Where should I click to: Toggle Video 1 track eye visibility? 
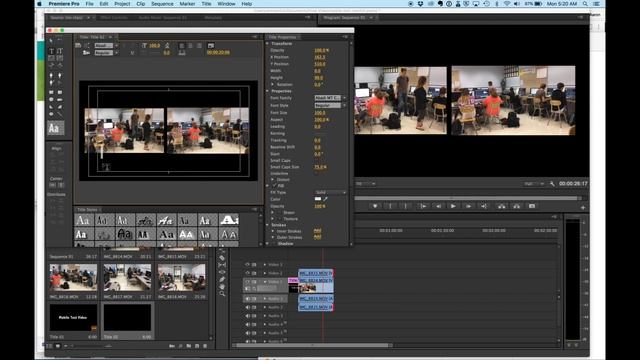click(x=247, y=282)
